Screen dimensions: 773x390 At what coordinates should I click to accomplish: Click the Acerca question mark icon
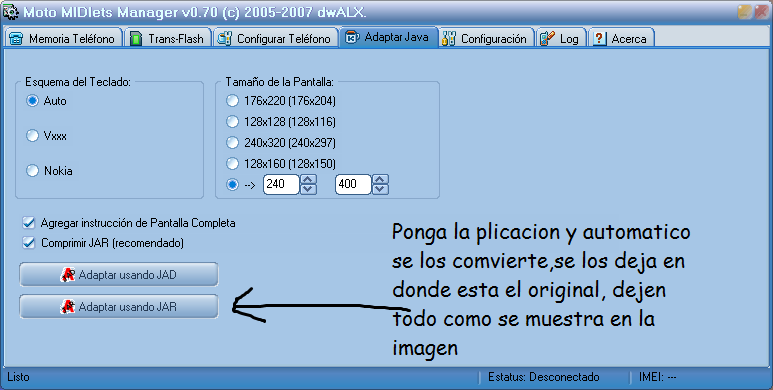coord(599,38)
